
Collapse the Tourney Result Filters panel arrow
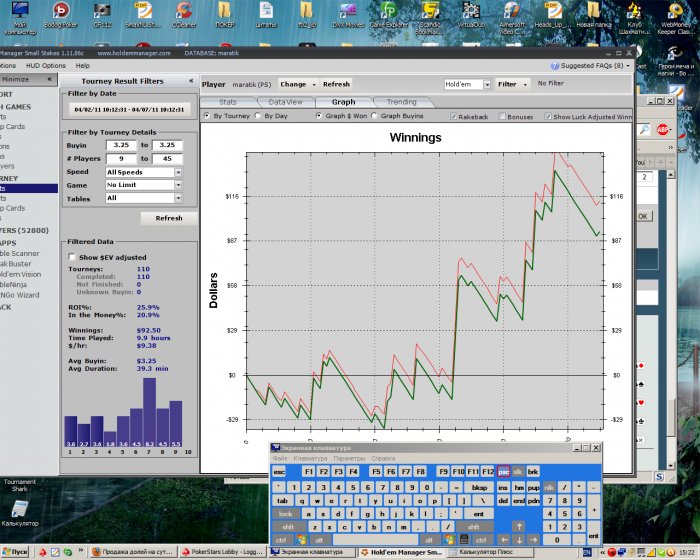[x=191, y=81]
